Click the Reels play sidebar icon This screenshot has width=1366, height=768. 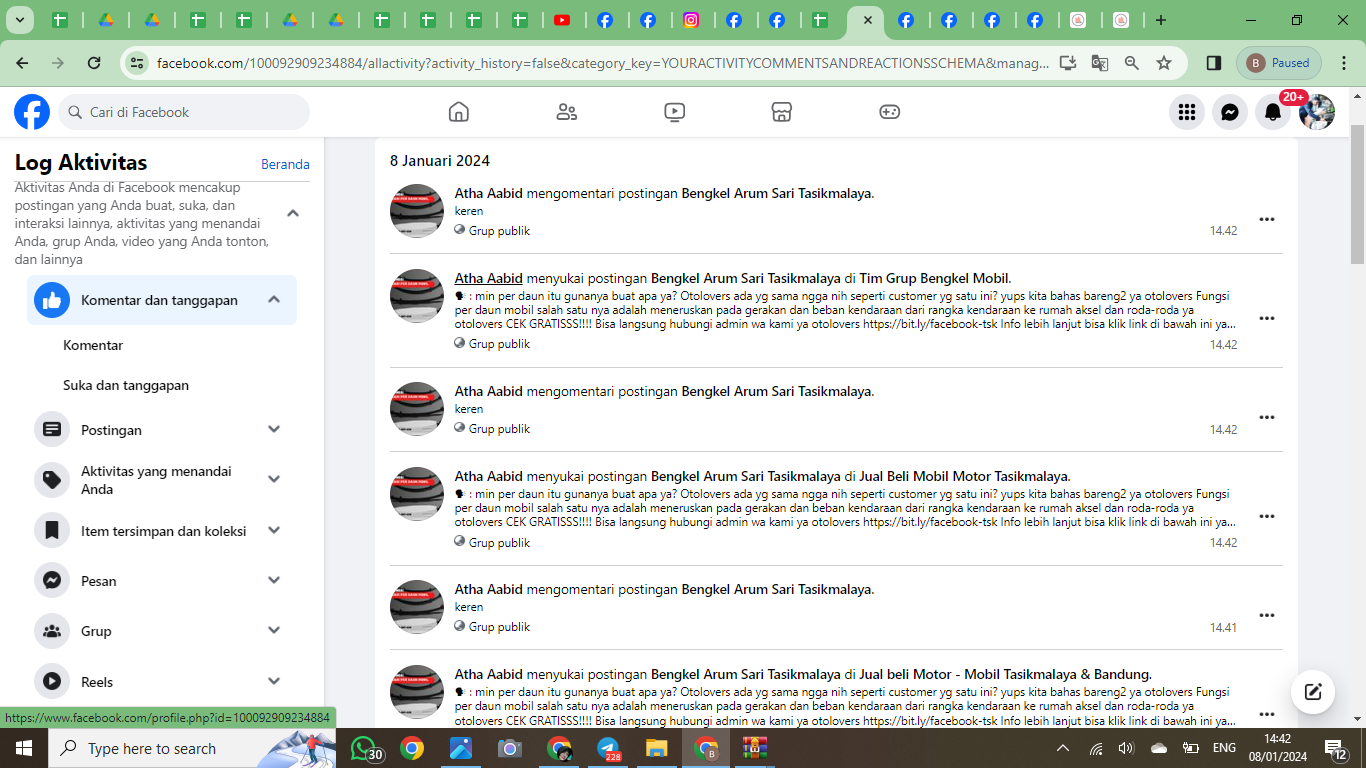pos(52,682)
